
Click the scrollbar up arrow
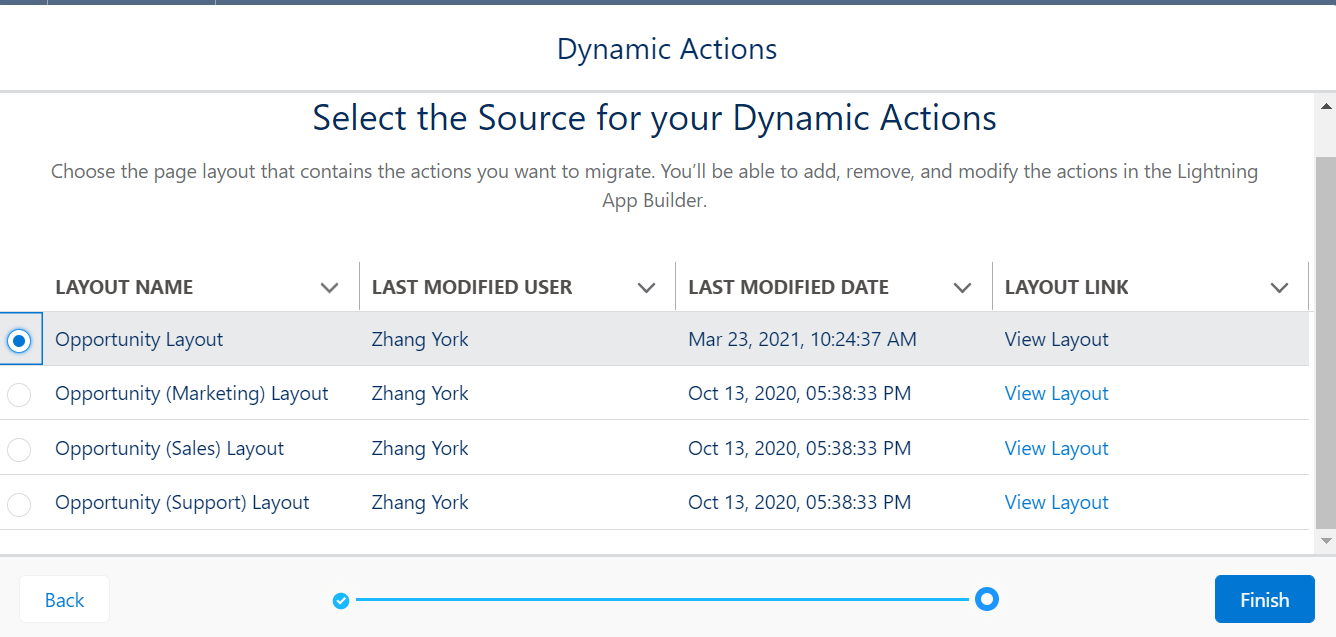1326,106
